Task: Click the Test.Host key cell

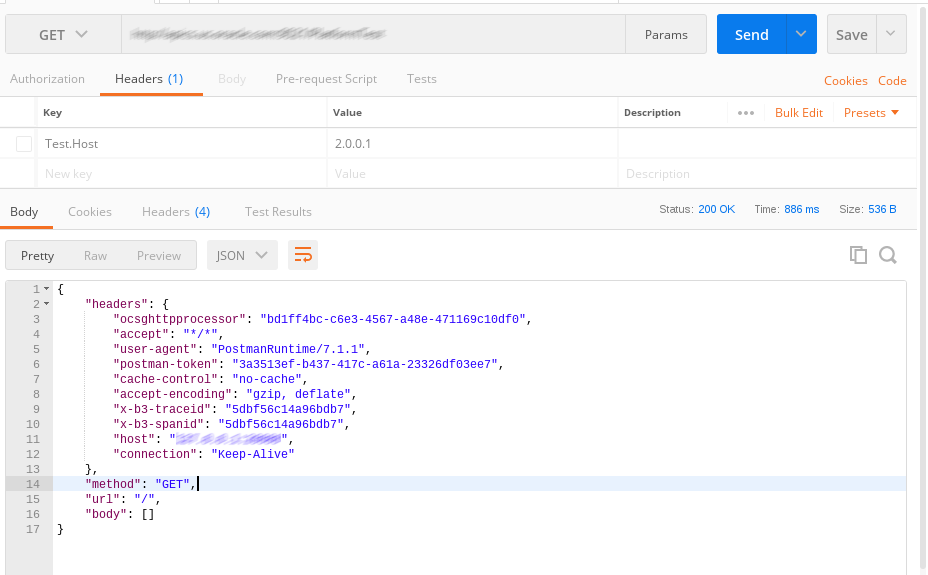Action: 182,144
